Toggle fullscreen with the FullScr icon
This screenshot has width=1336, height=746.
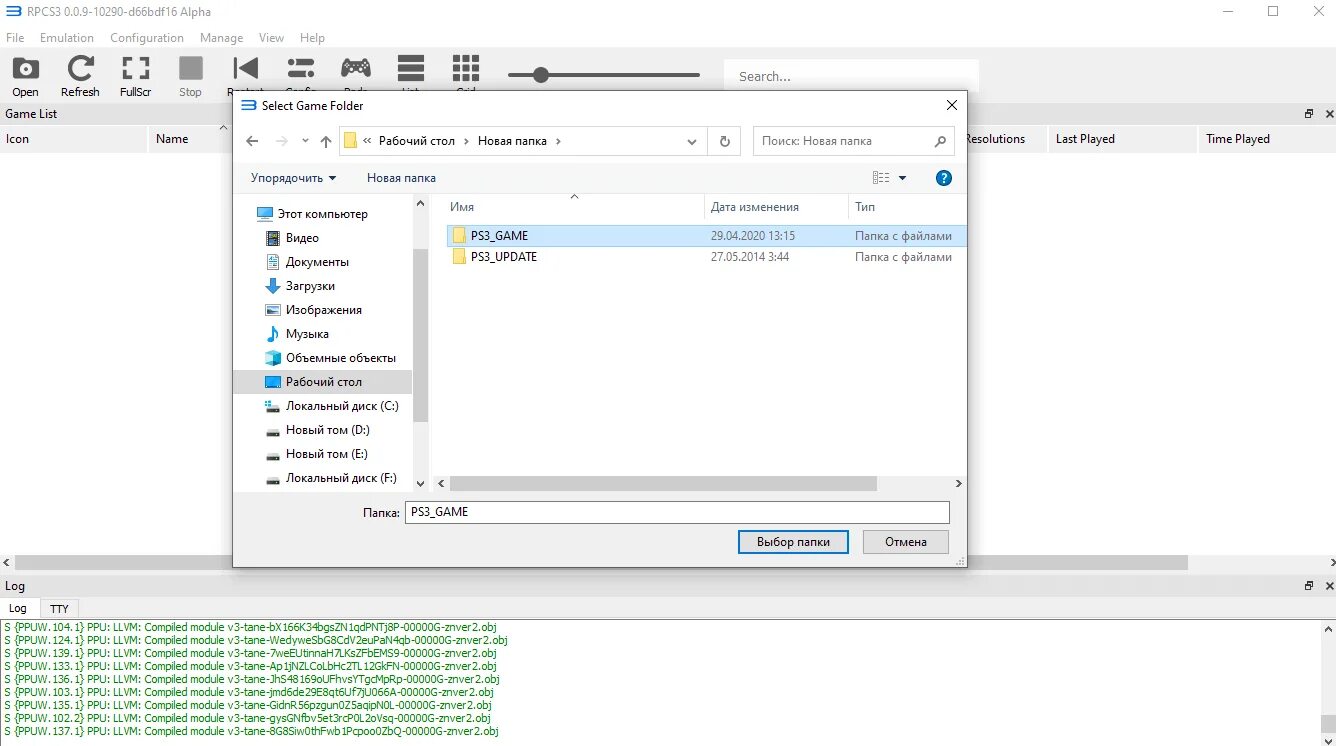click(x=135, y=76)
